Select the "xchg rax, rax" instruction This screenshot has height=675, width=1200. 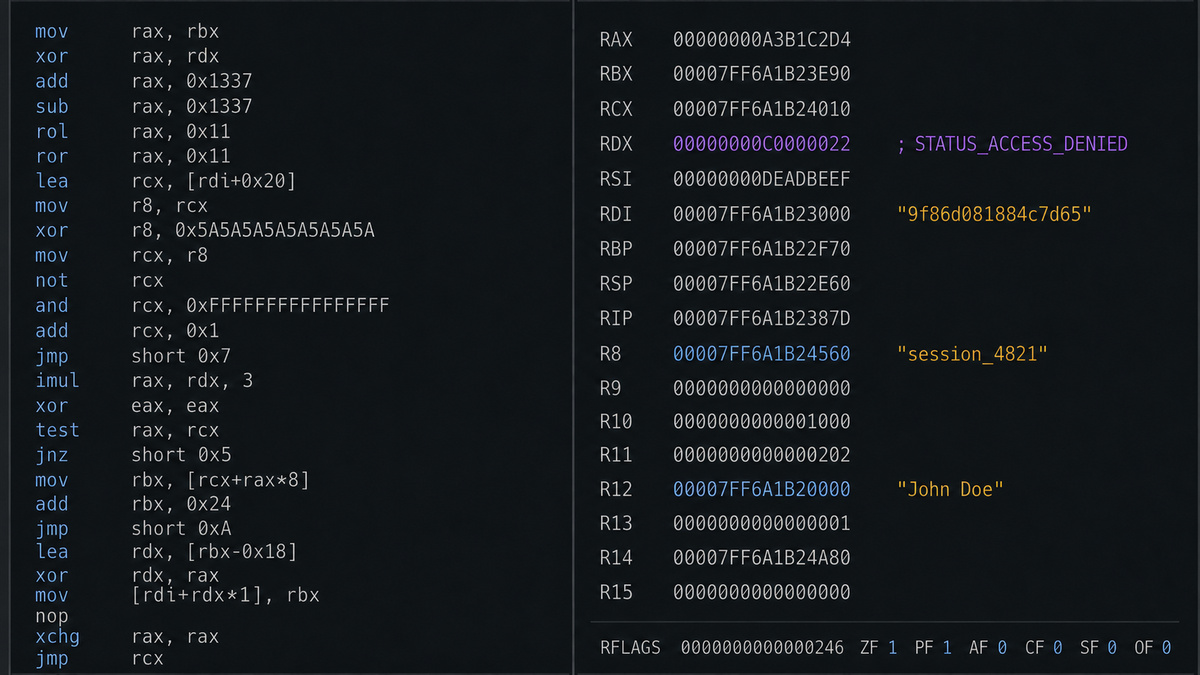pos(127,637)
